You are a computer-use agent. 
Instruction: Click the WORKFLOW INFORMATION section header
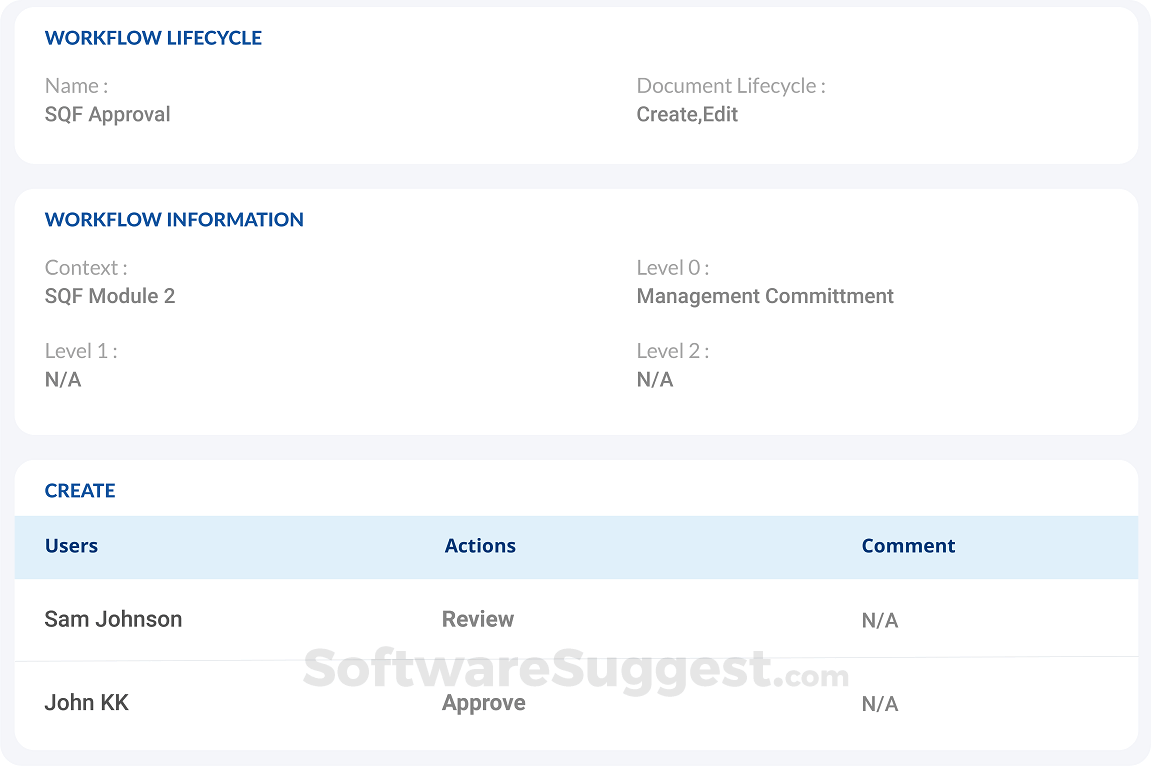click(174, 219)
